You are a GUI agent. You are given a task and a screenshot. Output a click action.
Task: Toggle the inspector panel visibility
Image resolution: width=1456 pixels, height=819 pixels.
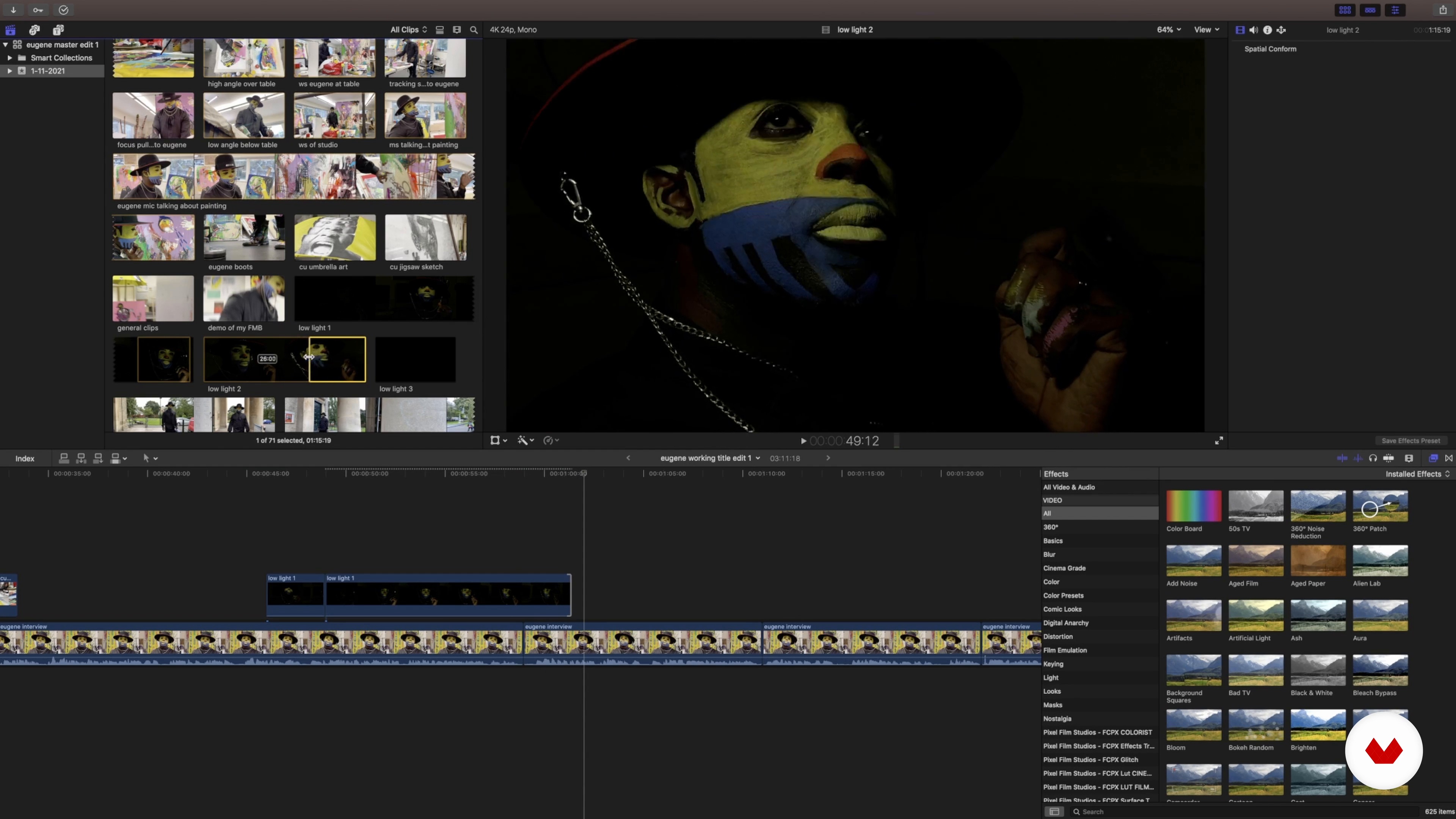[1395, 9]
